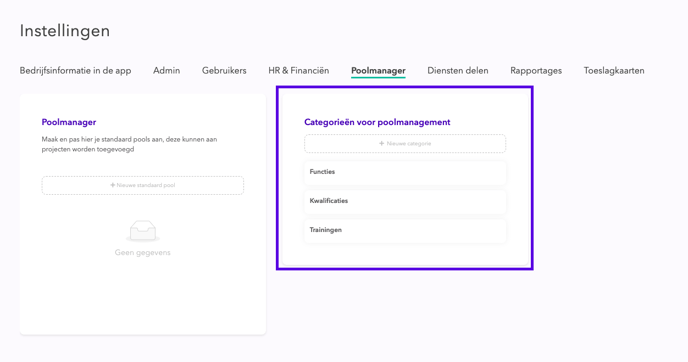Add a Nieuwe categorie
688x362 pixels.
tap(405, 143)
